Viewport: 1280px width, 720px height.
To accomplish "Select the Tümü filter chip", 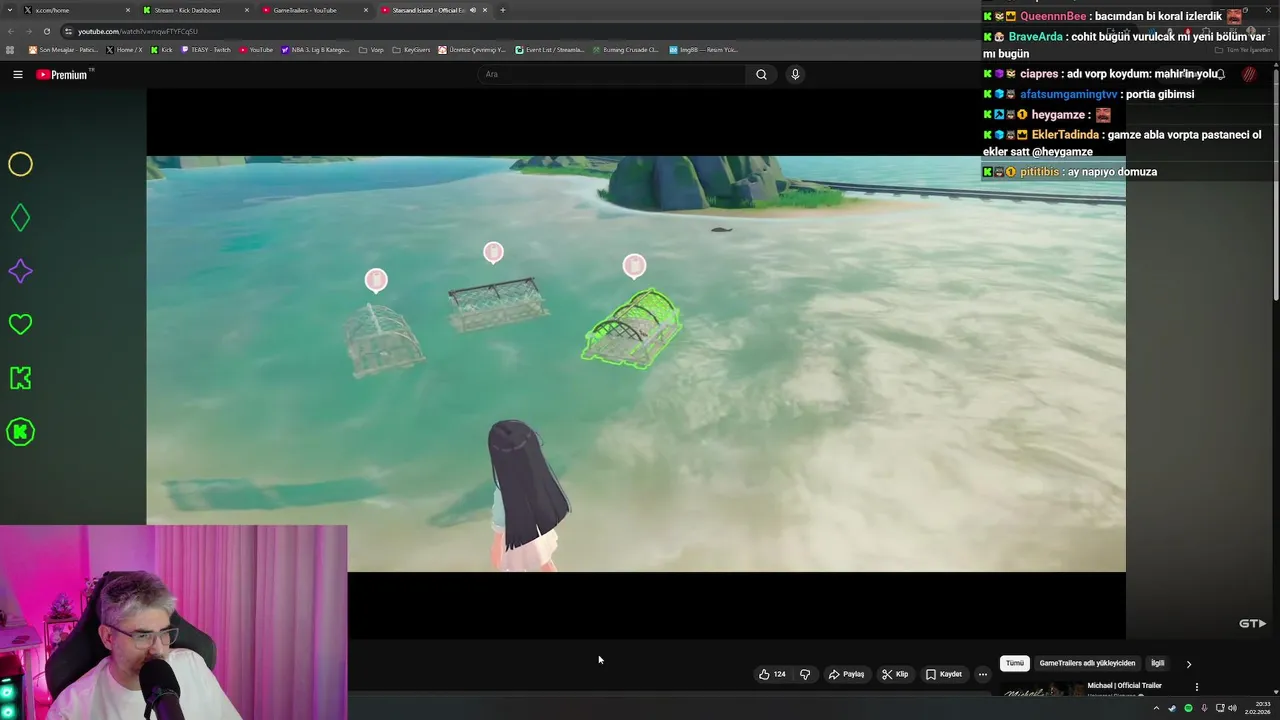I will coord(1015,663).
